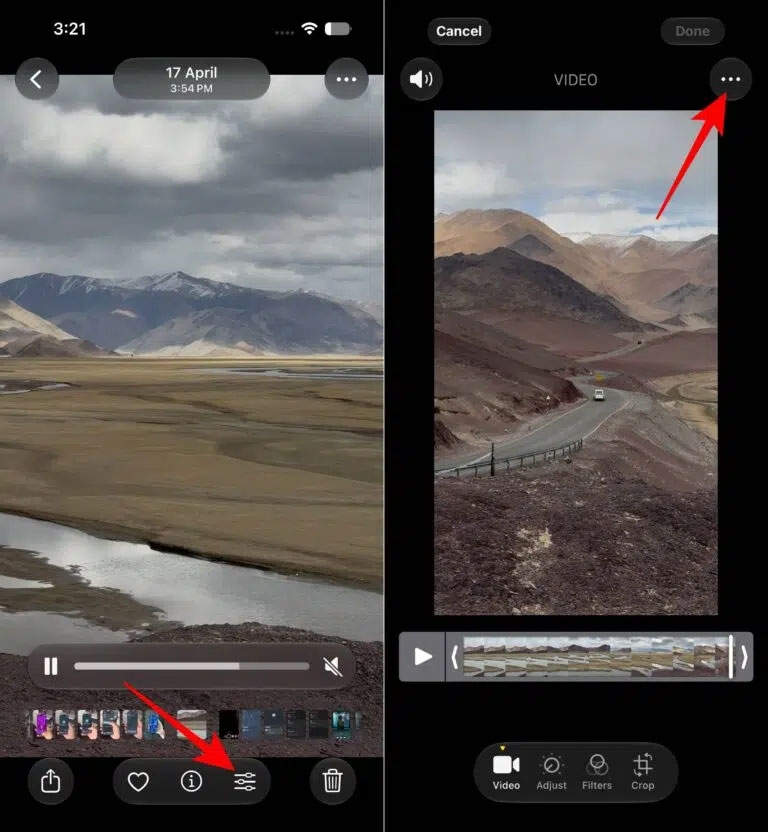Select the black screen thumbnail in filmstrip
The height and width of the screenshot is (832, 768).
[x=229, y=725]
